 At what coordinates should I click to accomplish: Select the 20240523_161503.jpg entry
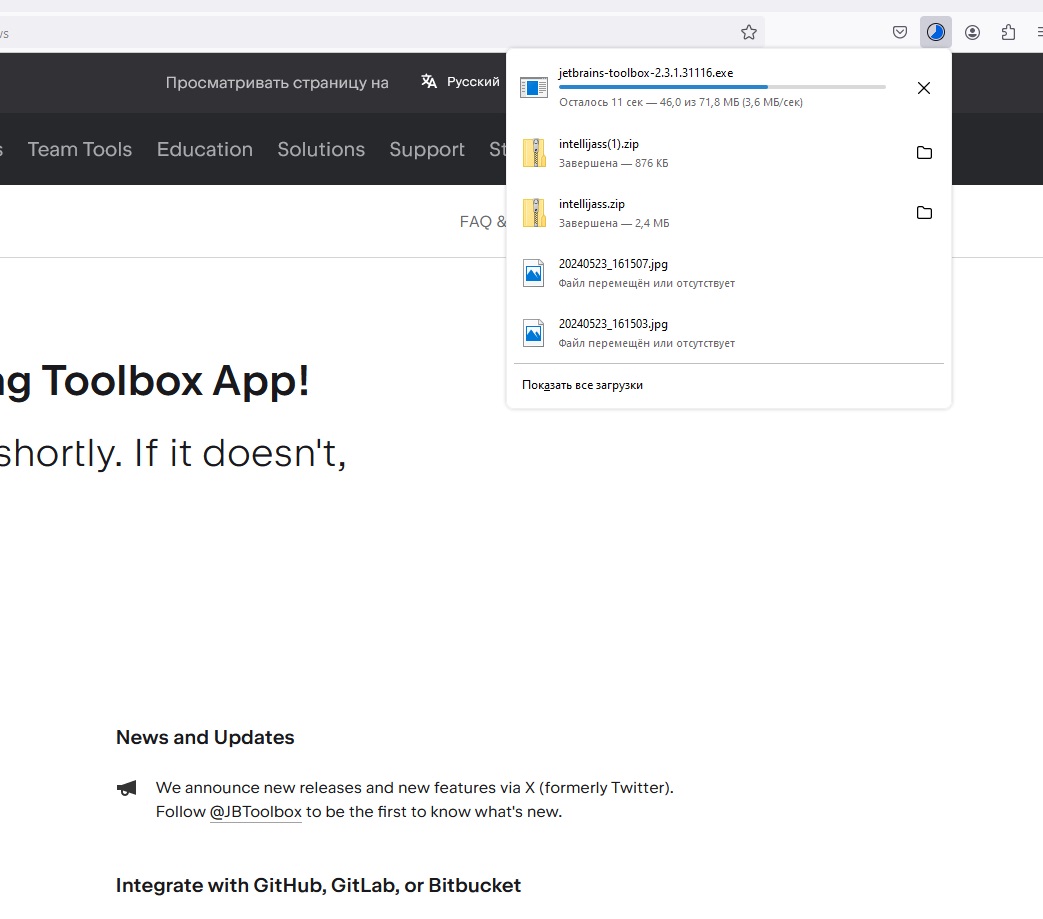coord(729,332)
